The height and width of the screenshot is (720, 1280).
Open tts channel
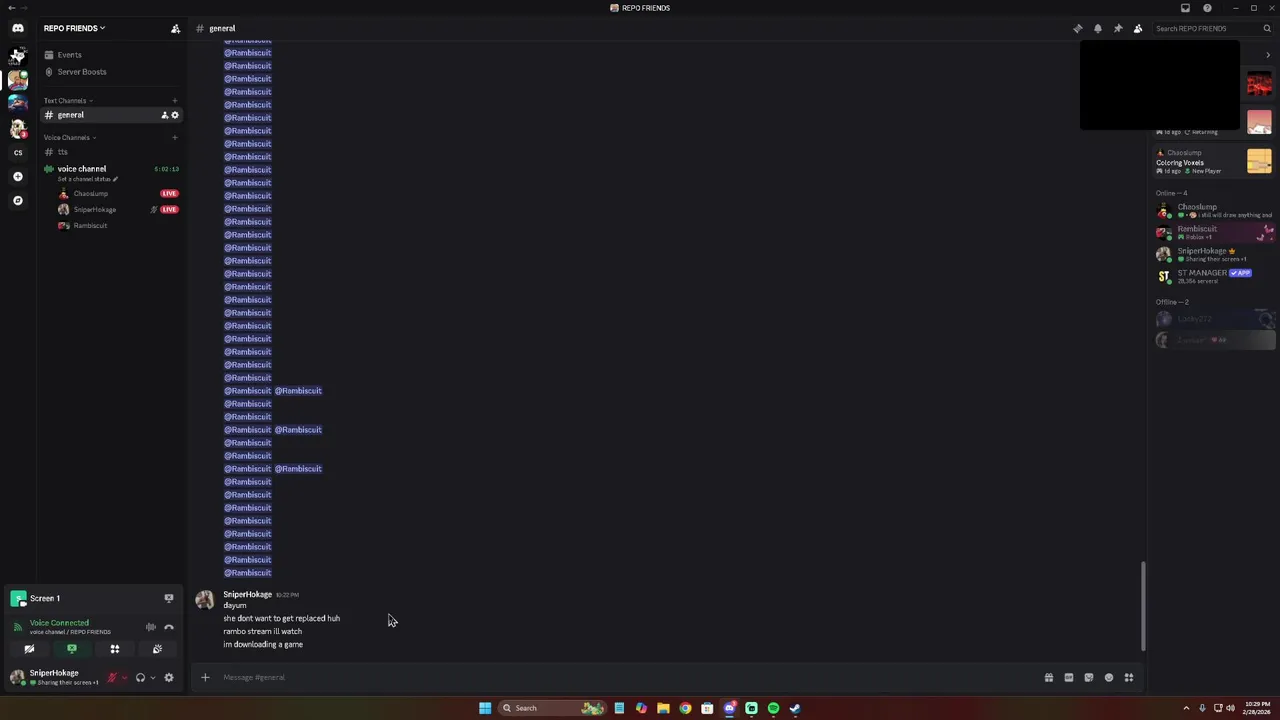[110, 152]
